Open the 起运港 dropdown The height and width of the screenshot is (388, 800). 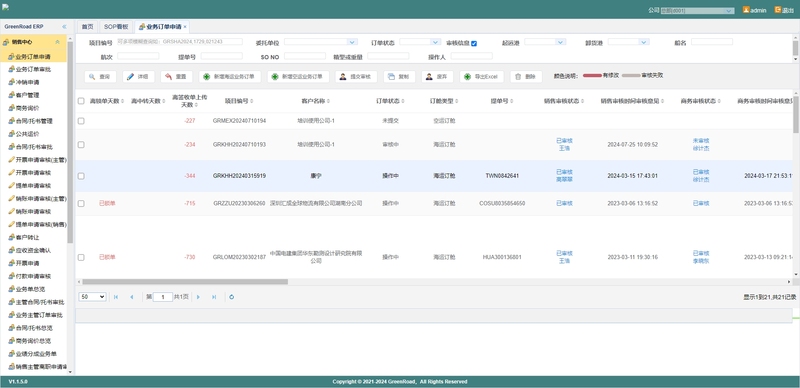click(x=561, y=42)
